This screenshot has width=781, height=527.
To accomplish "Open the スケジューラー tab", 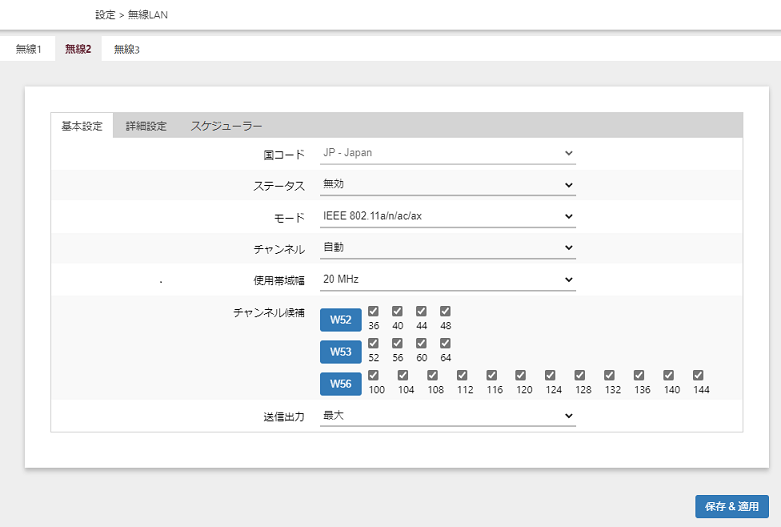I will point(226,126).
